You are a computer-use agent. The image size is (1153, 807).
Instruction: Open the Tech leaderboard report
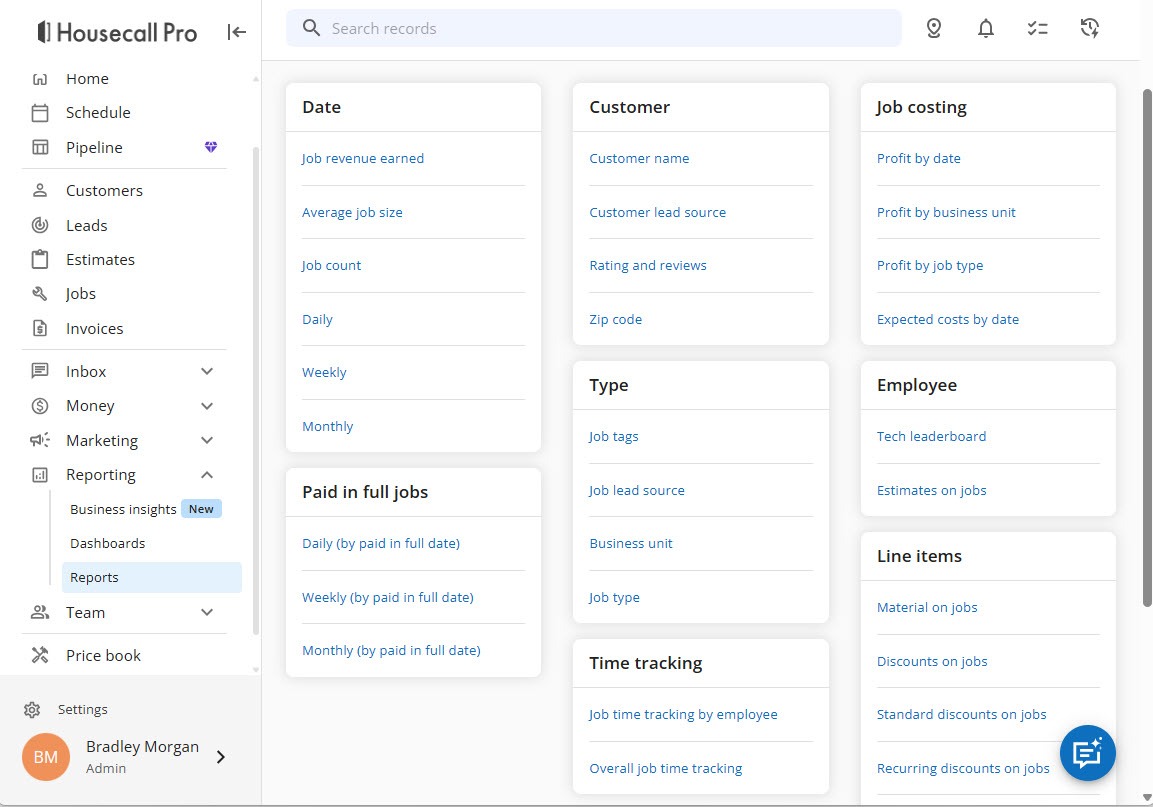pyautogui.click(x=931, y=436)
